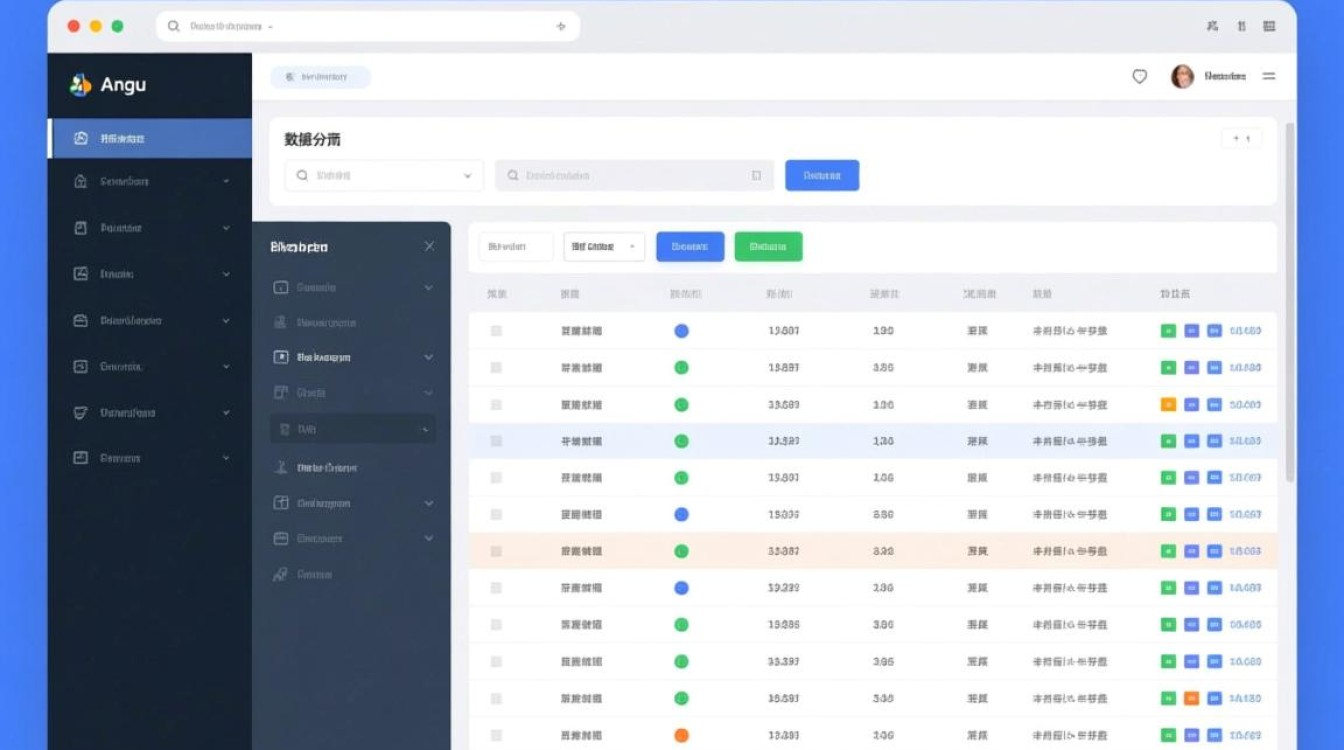Click the green status dot in the third row

(681, 404)
